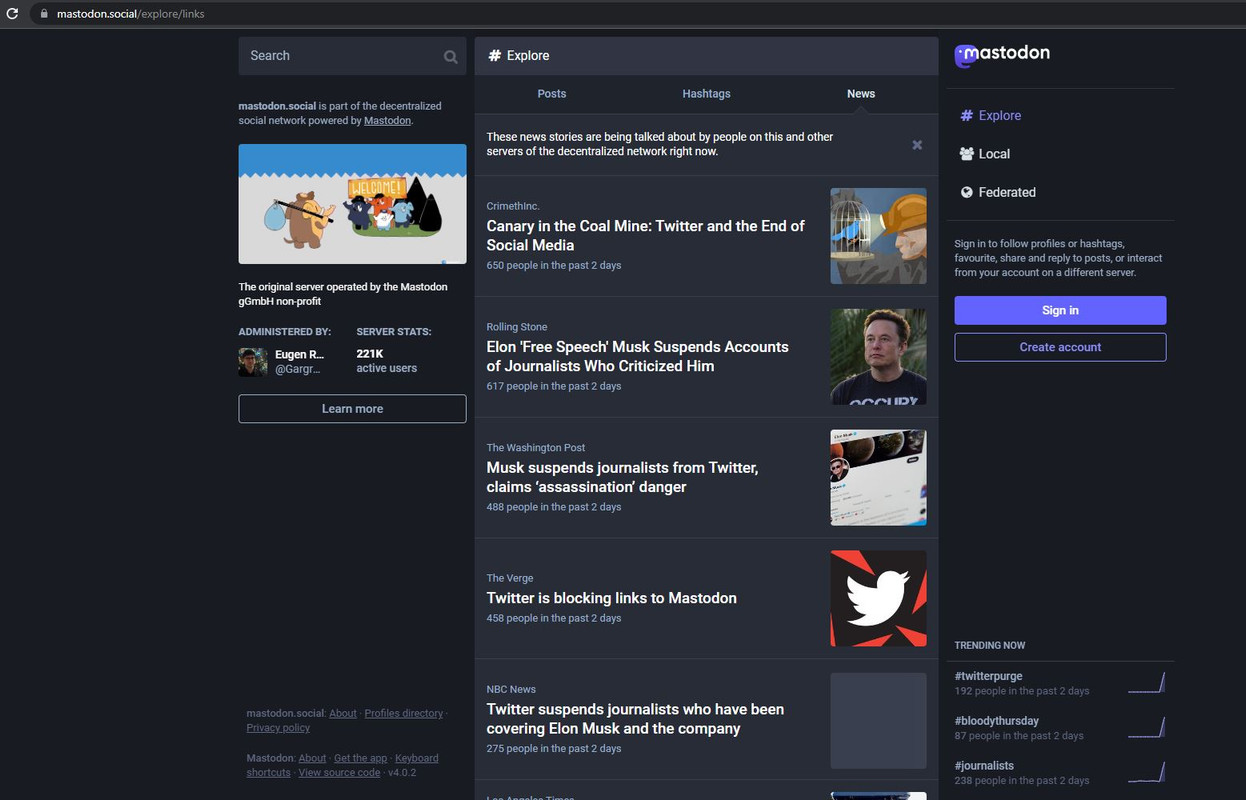Click the Eugen R... admin name
The image size is (1246, 800).
[x=299, y=355]
